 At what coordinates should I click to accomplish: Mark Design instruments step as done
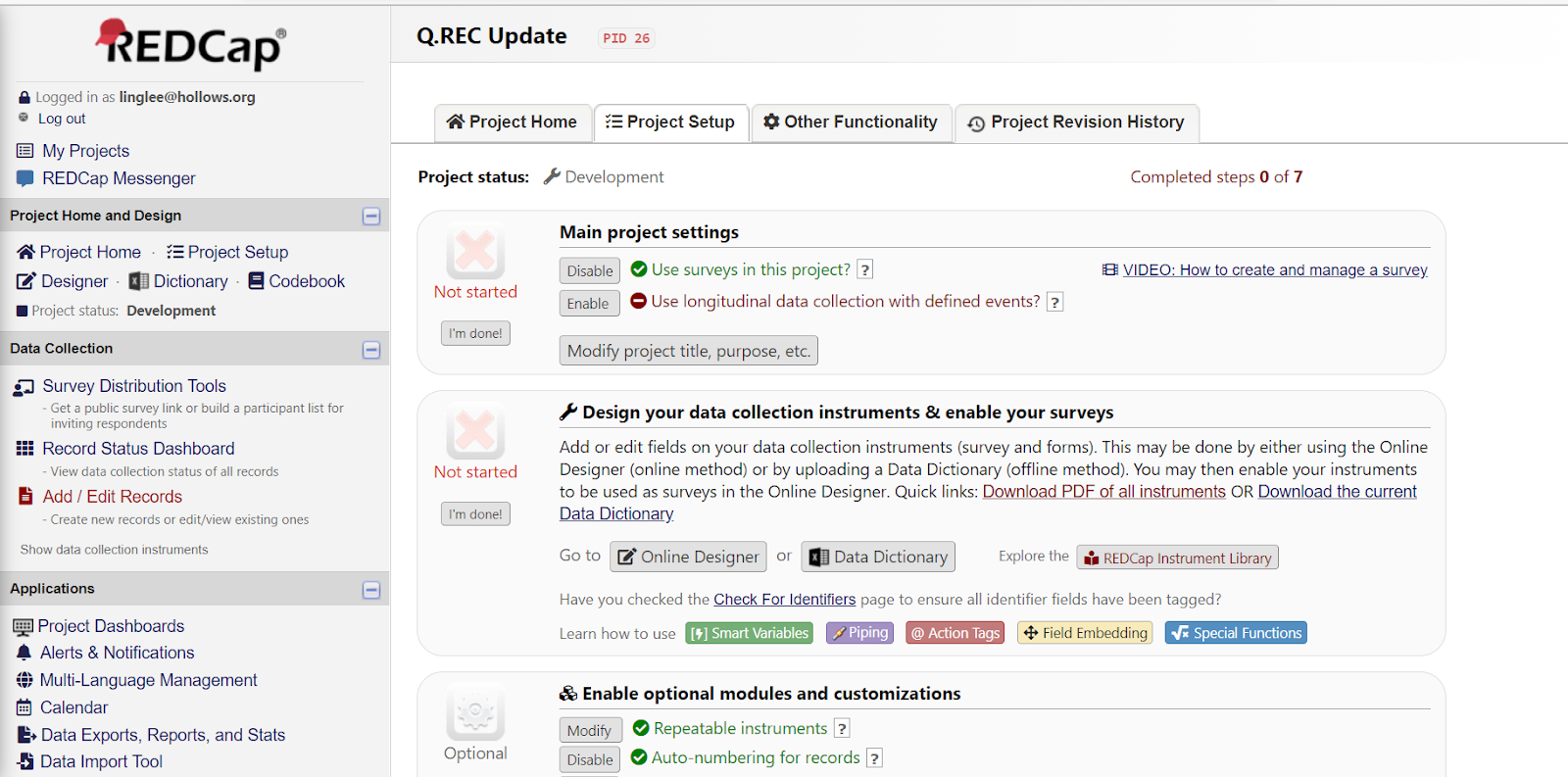[475, 513]
